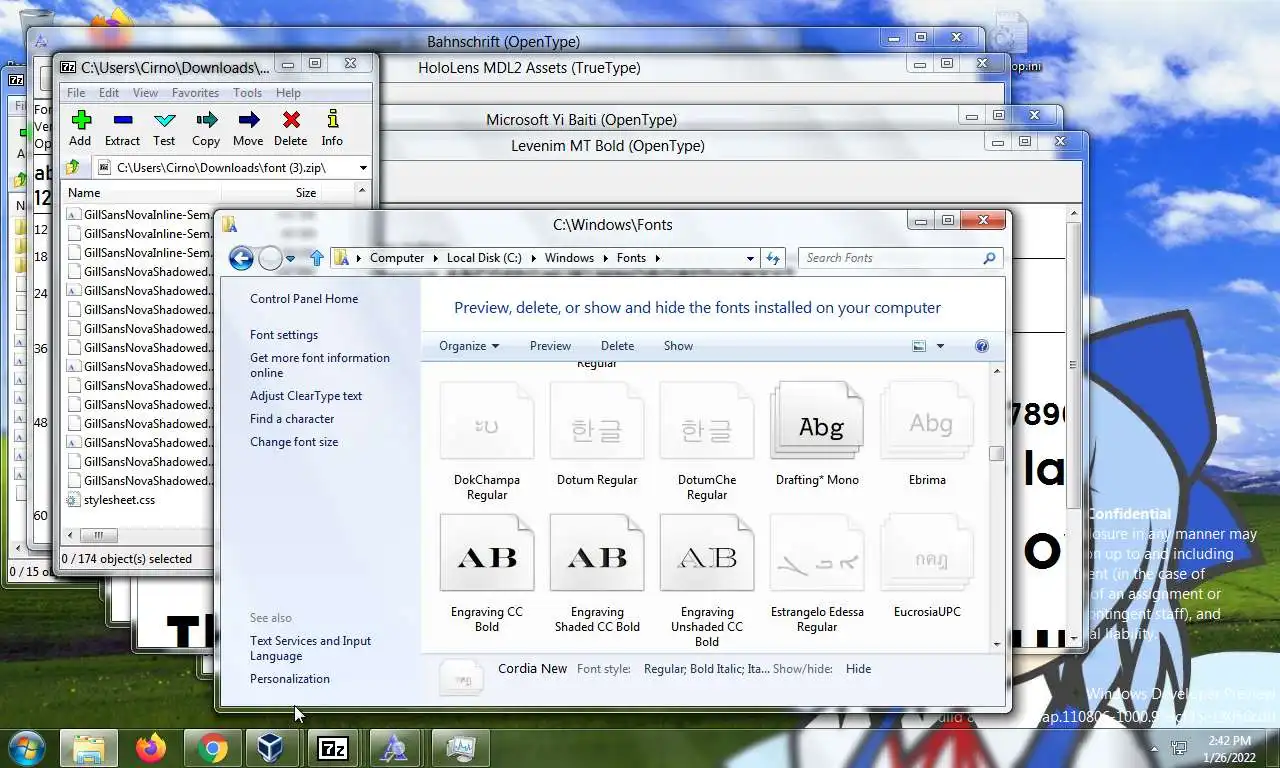Click the Move icon in 7-Zip
Image resolution: width=1280 pixels, height=768 pixels.
pyautogui.click(x=248, y=121)
